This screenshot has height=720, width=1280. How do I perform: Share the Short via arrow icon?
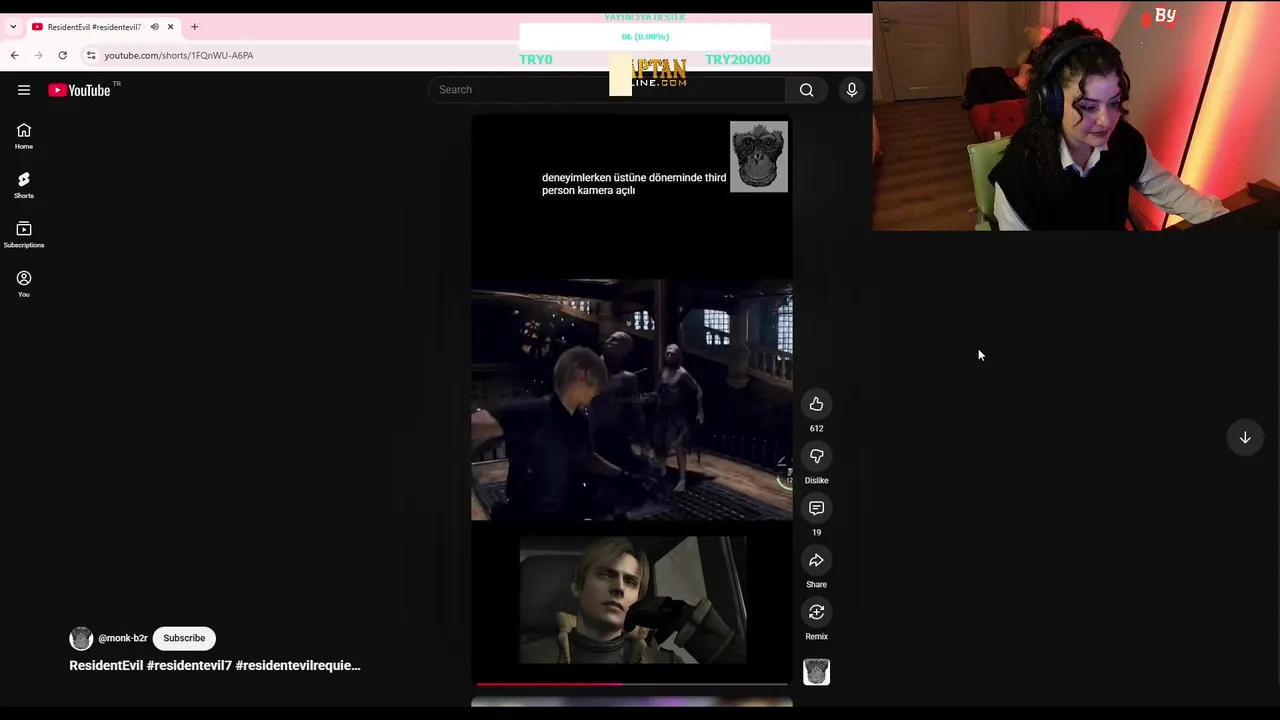pyautogui.click(x=816, y=560)
